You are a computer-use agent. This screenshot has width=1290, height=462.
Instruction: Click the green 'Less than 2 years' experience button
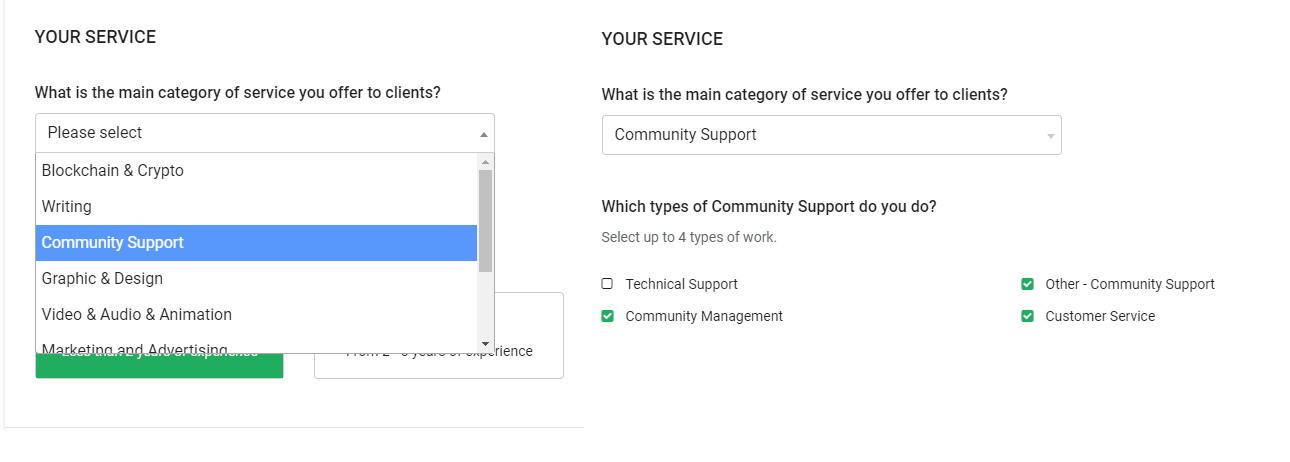tap(159, 366)
